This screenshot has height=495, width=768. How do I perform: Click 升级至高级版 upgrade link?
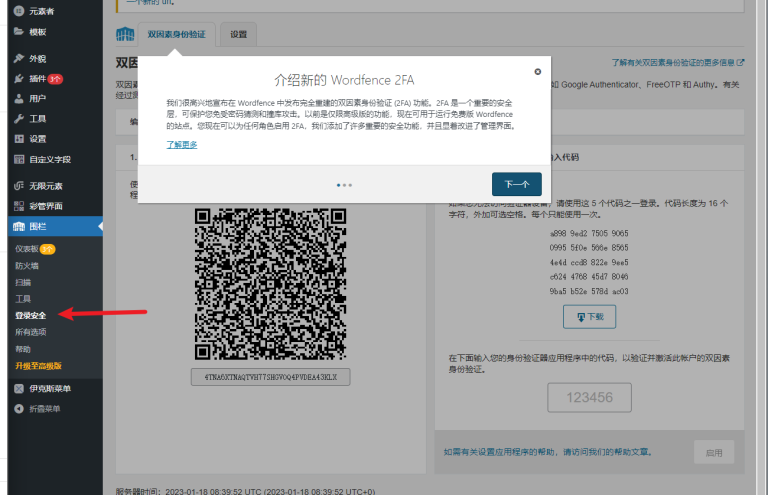(x=38, y=366)
